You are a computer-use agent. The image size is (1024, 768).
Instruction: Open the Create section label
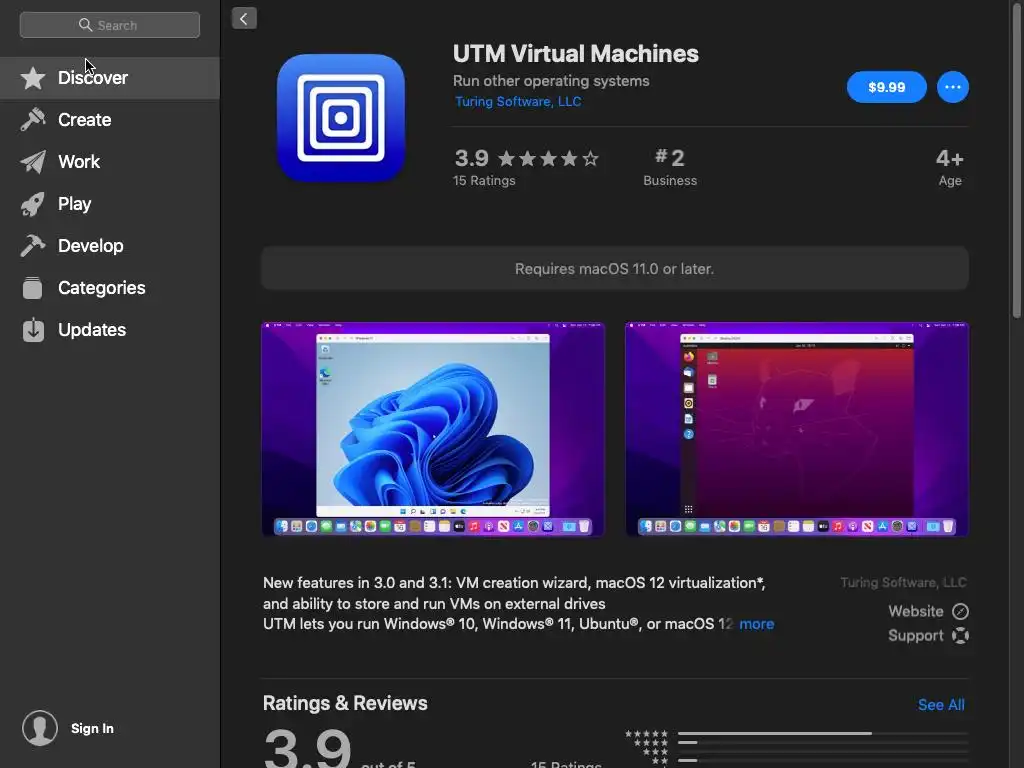[84, 120]
